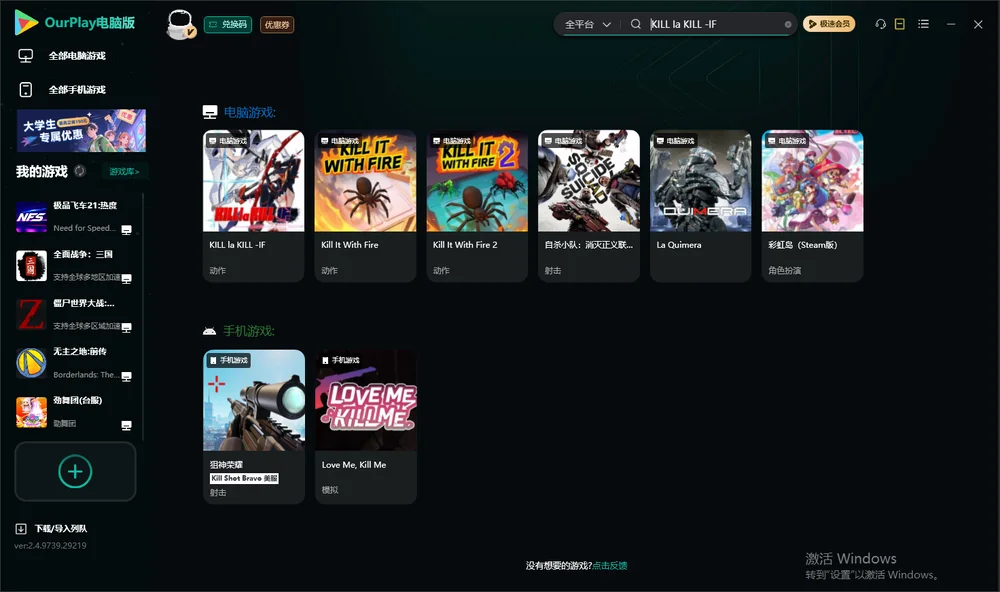Expand the 全平台 platform dropdown
Screen dimensions: 1000x592
tap(587, 24)
